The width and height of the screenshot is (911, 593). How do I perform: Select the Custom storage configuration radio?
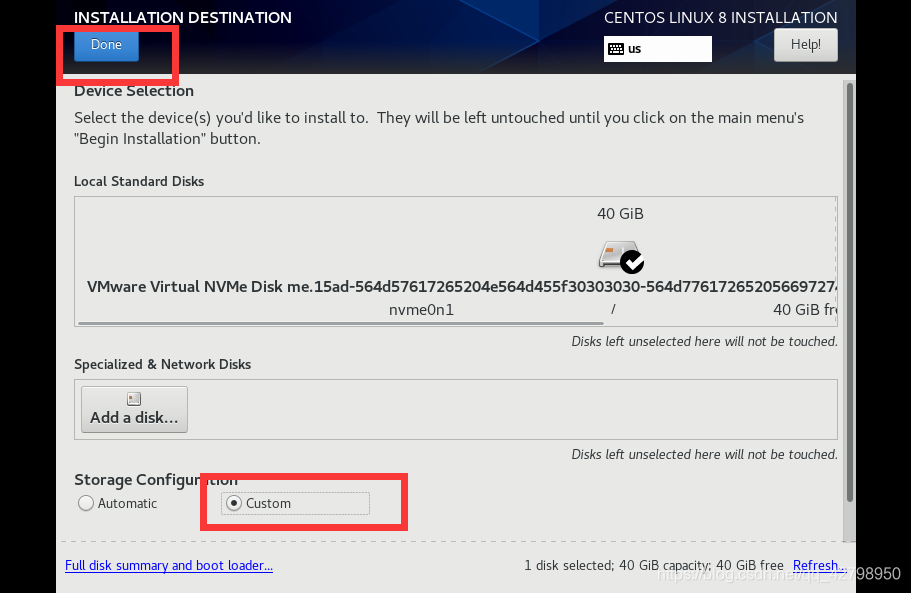(234, 503)
